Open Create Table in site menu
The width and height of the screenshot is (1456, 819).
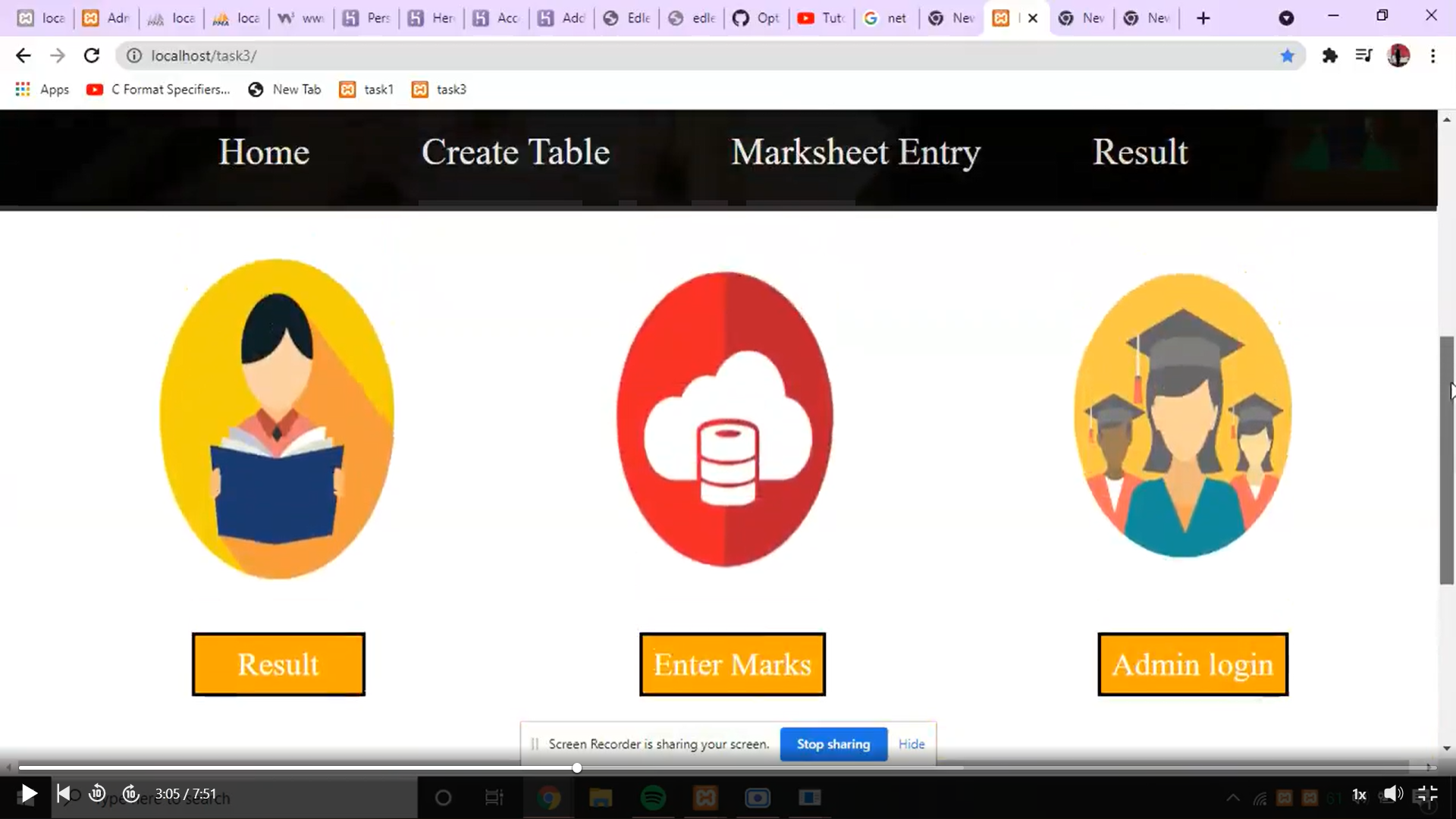[516, 152]
